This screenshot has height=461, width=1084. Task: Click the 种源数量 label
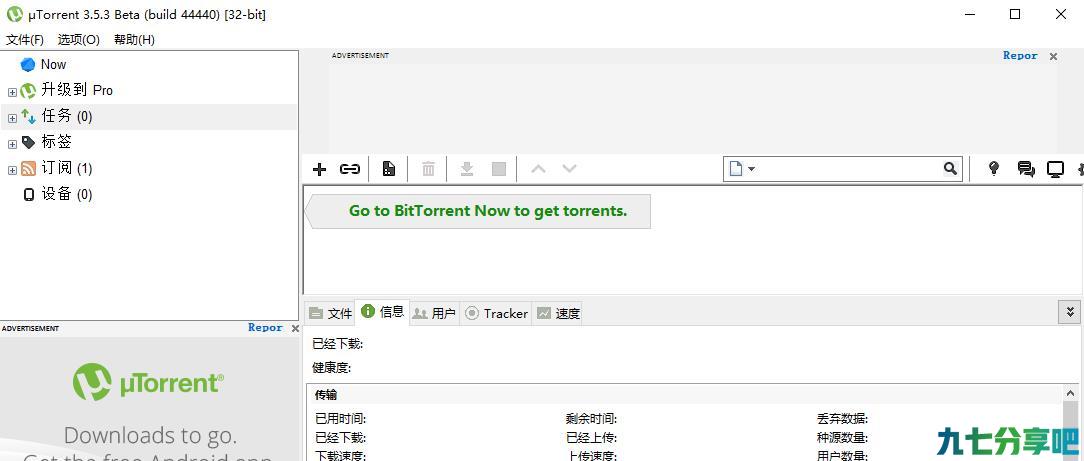click(842, 438)
